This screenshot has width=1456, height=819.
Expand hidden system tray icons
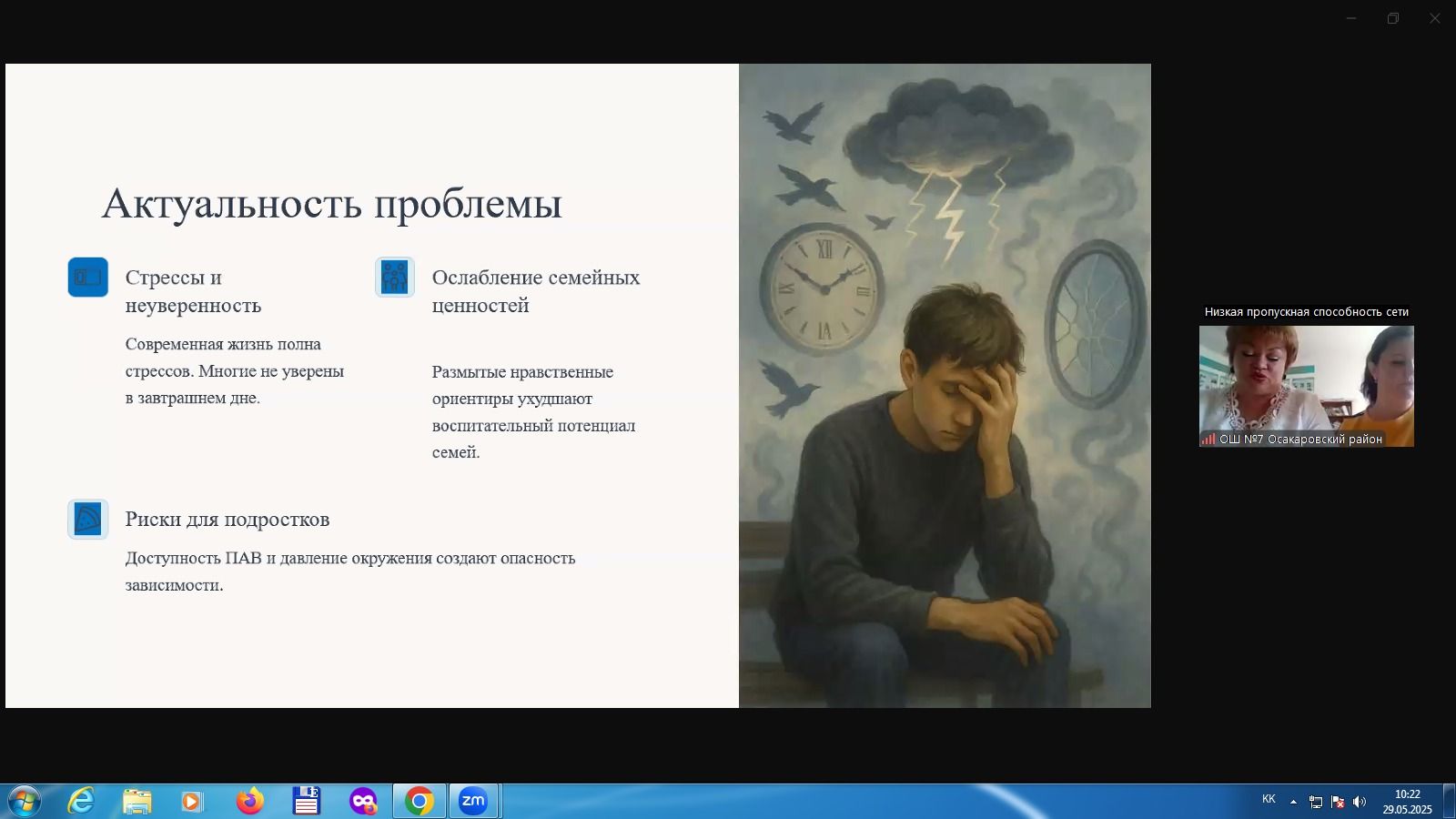[x=1293, y=802]
